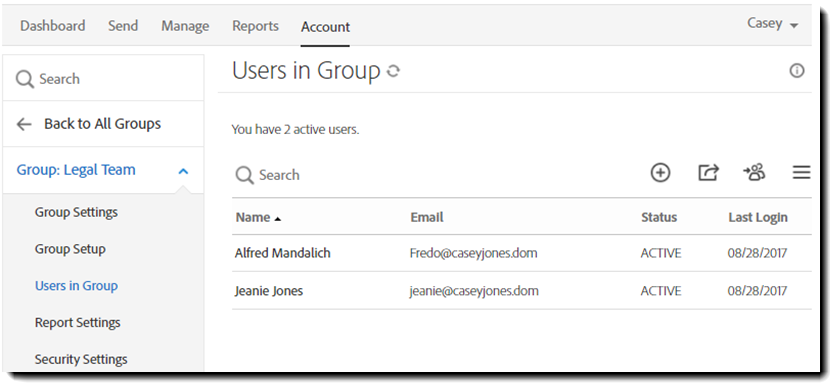Click the add user plus icon

[660, 173]
